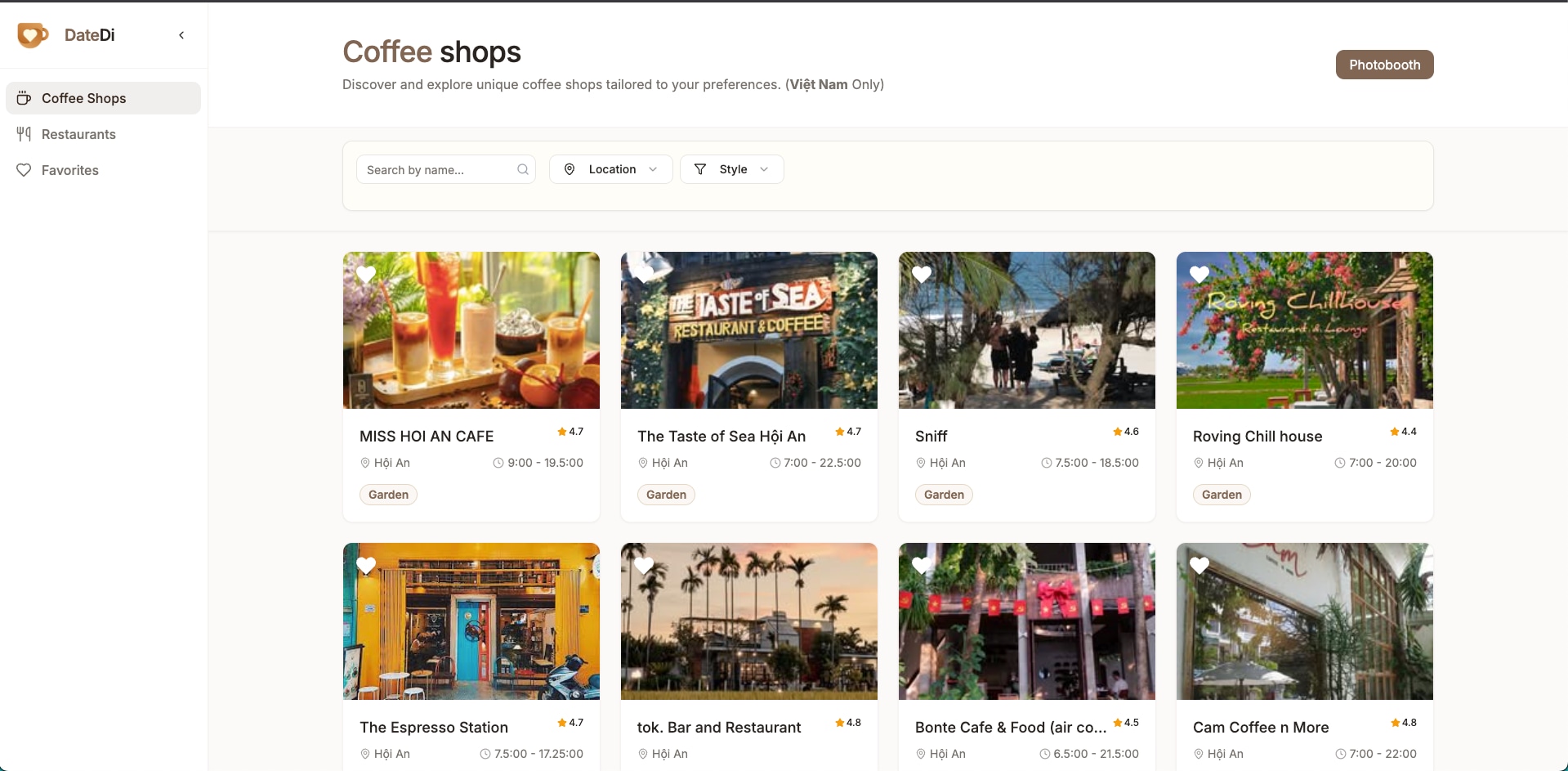This screenshot has width=1568, height=771.
Task: Click the search magnifier icon
Action: coord(523,169)
